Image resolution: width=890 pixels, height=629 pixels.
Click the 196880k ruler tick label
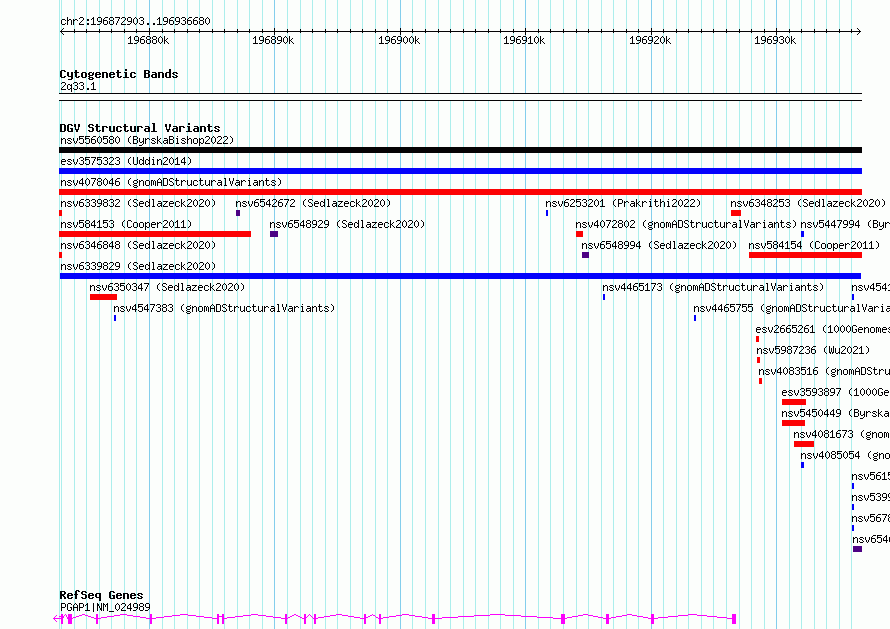(x=148, y=40)
